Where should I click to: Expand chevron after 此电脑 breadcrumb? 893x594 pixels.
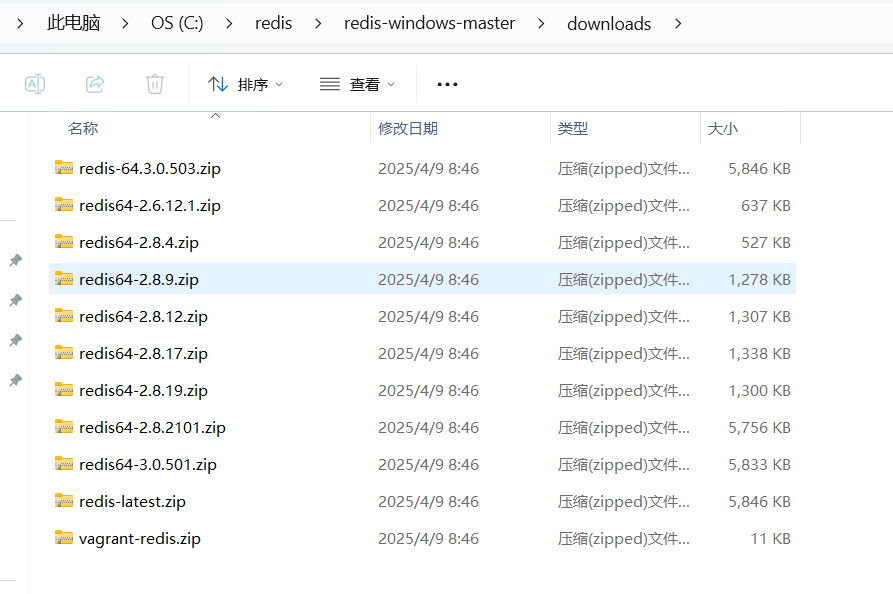click(125, 23)
